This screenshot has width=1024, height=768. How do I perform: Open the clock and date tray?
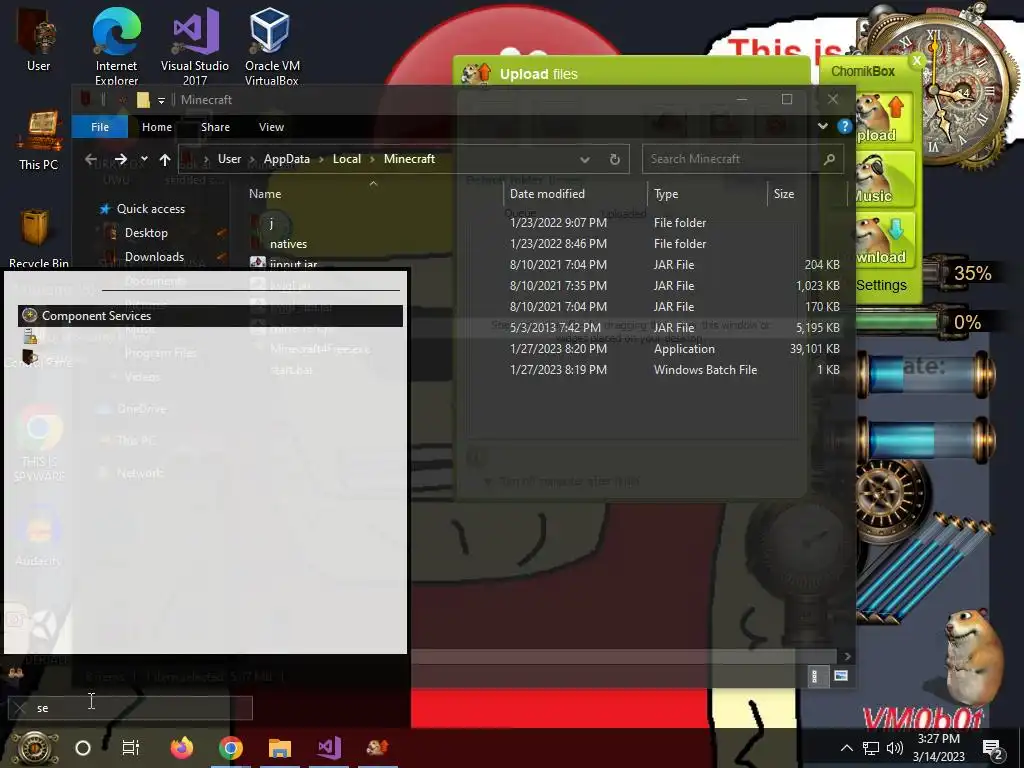pos(938,748)
